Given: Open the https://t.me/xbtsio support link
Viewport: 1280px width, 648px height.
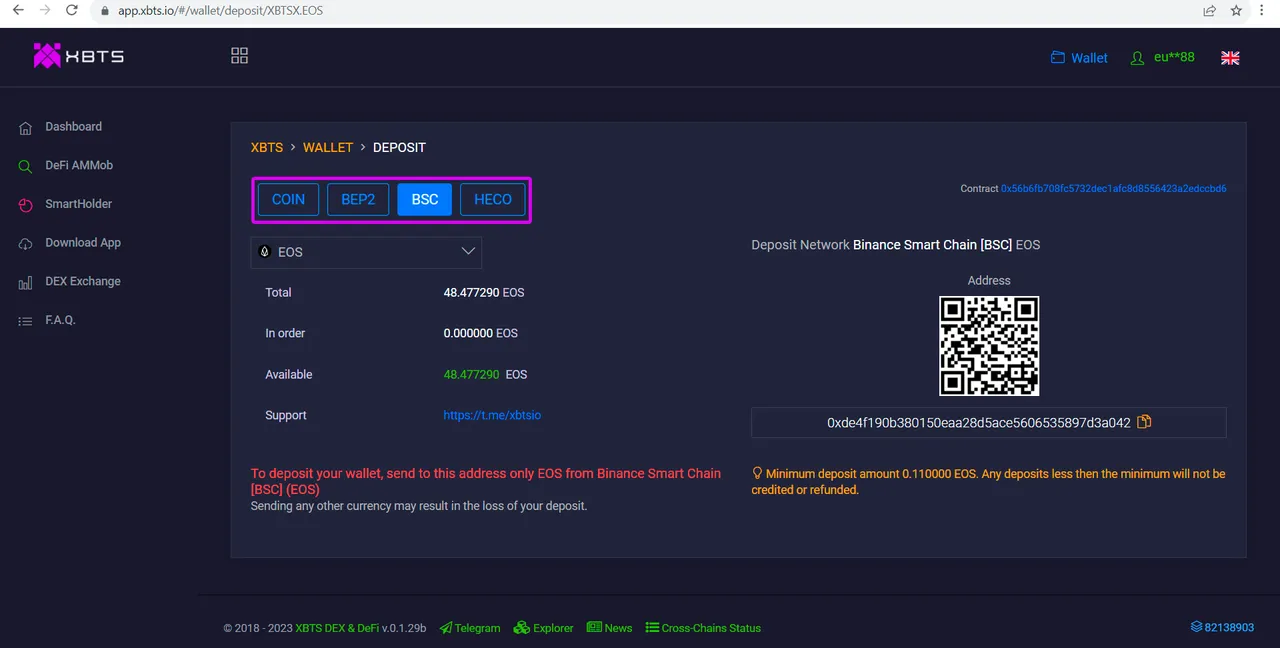Looking at the screenshot, I should 492,415.
